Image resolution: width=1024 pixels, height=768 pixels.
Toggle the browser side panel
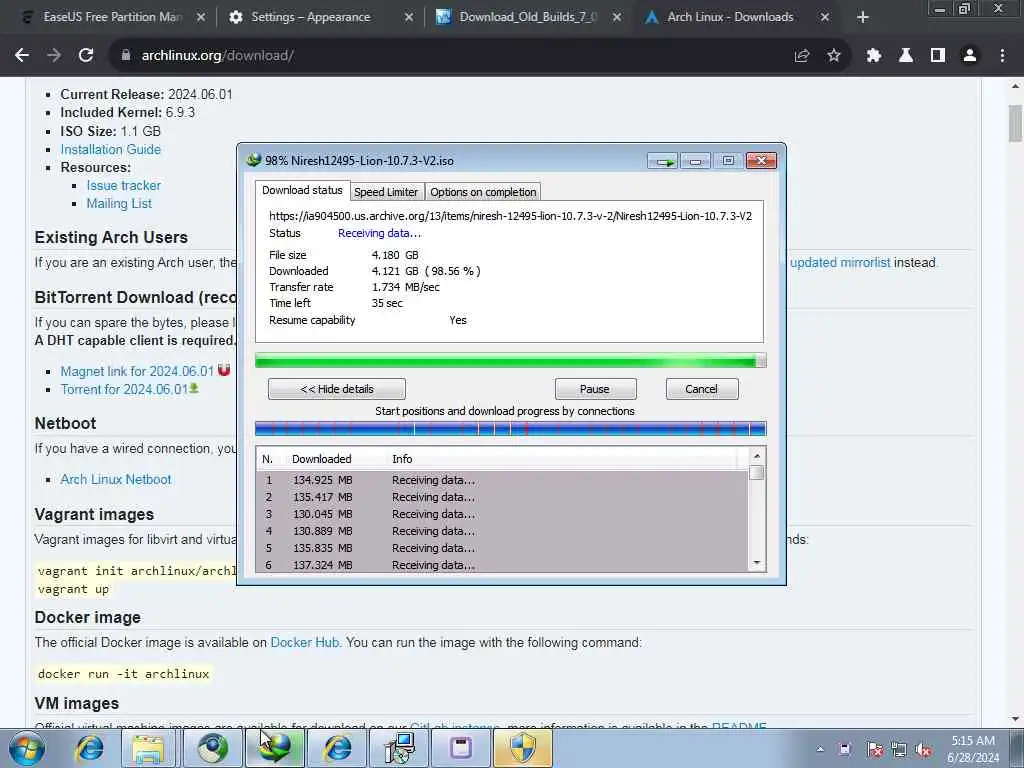tap(938, 56)
